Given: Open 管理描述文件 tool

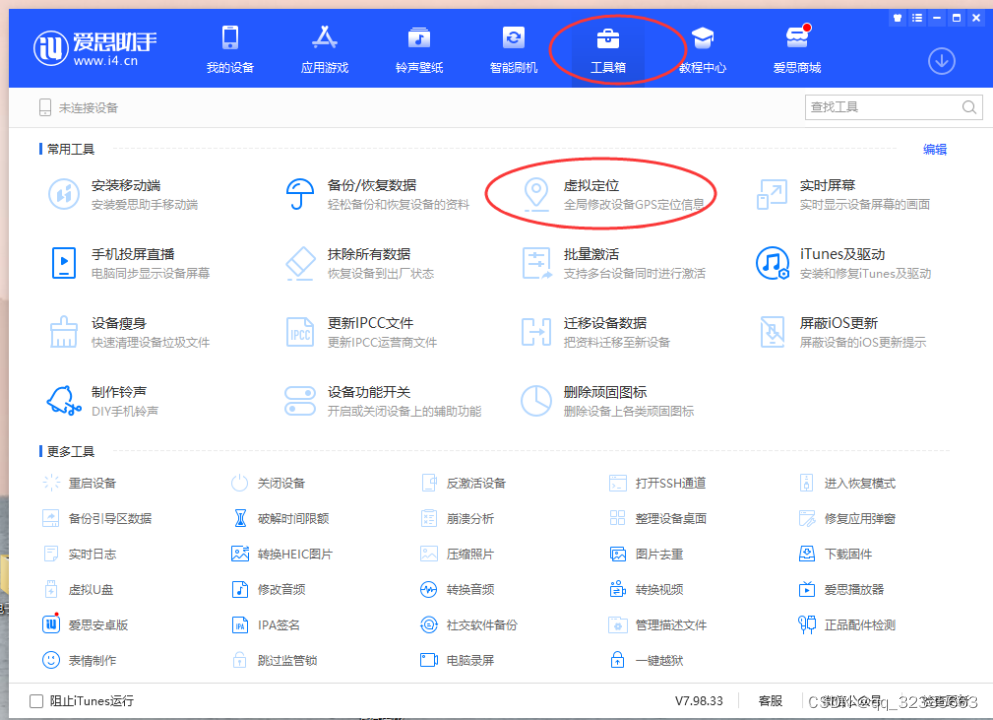Looking at the screenshot, I should coord(657,625).
